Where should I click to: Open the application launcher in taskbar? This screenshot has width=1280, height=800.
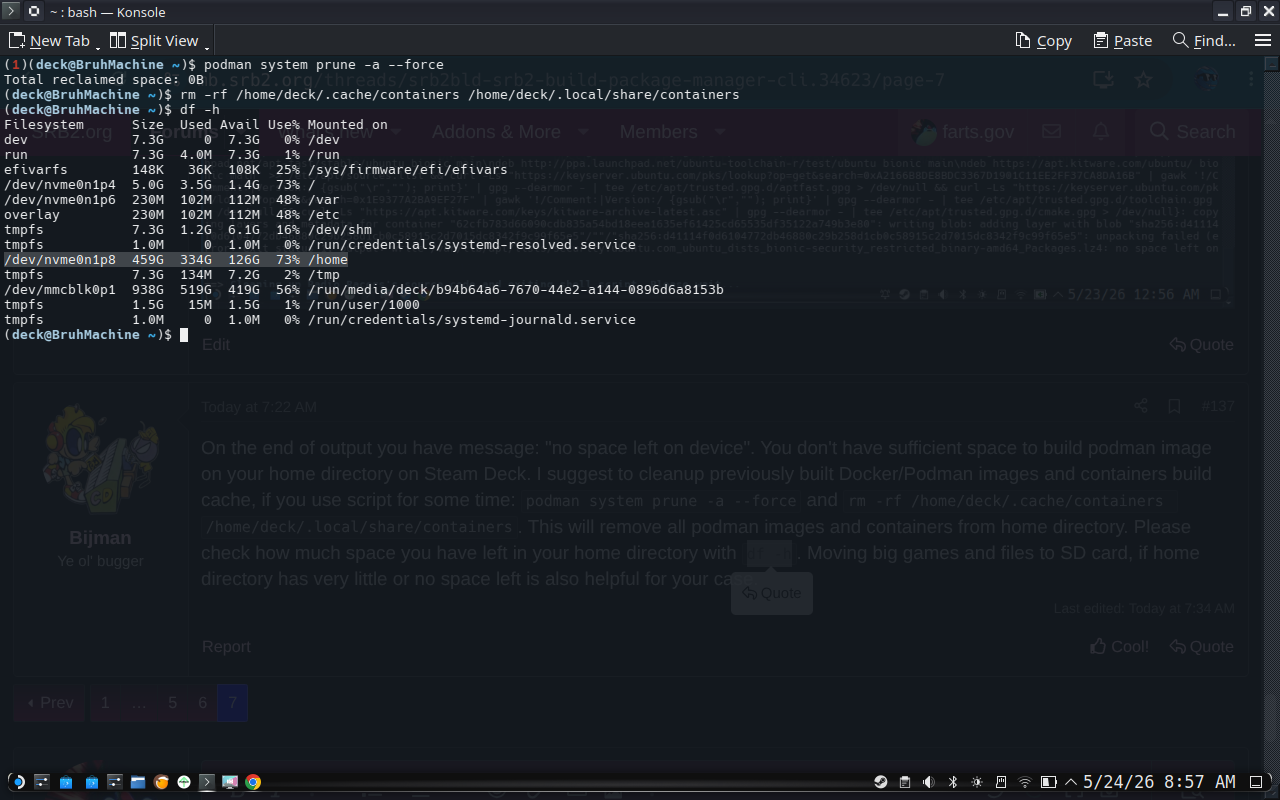coord(17,782)
